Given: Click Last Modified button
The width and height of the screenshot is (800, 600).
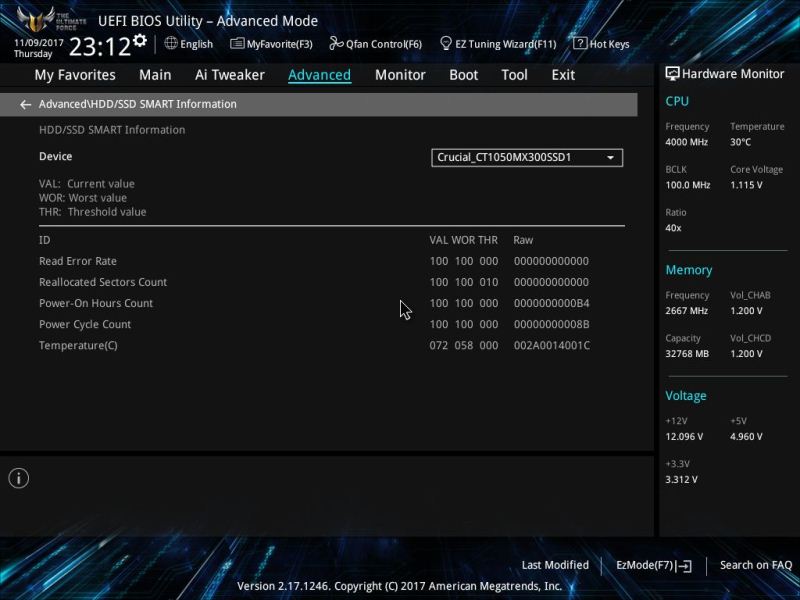Looking at the screenshot, I should pyautogui.click(x=555, y=565).
